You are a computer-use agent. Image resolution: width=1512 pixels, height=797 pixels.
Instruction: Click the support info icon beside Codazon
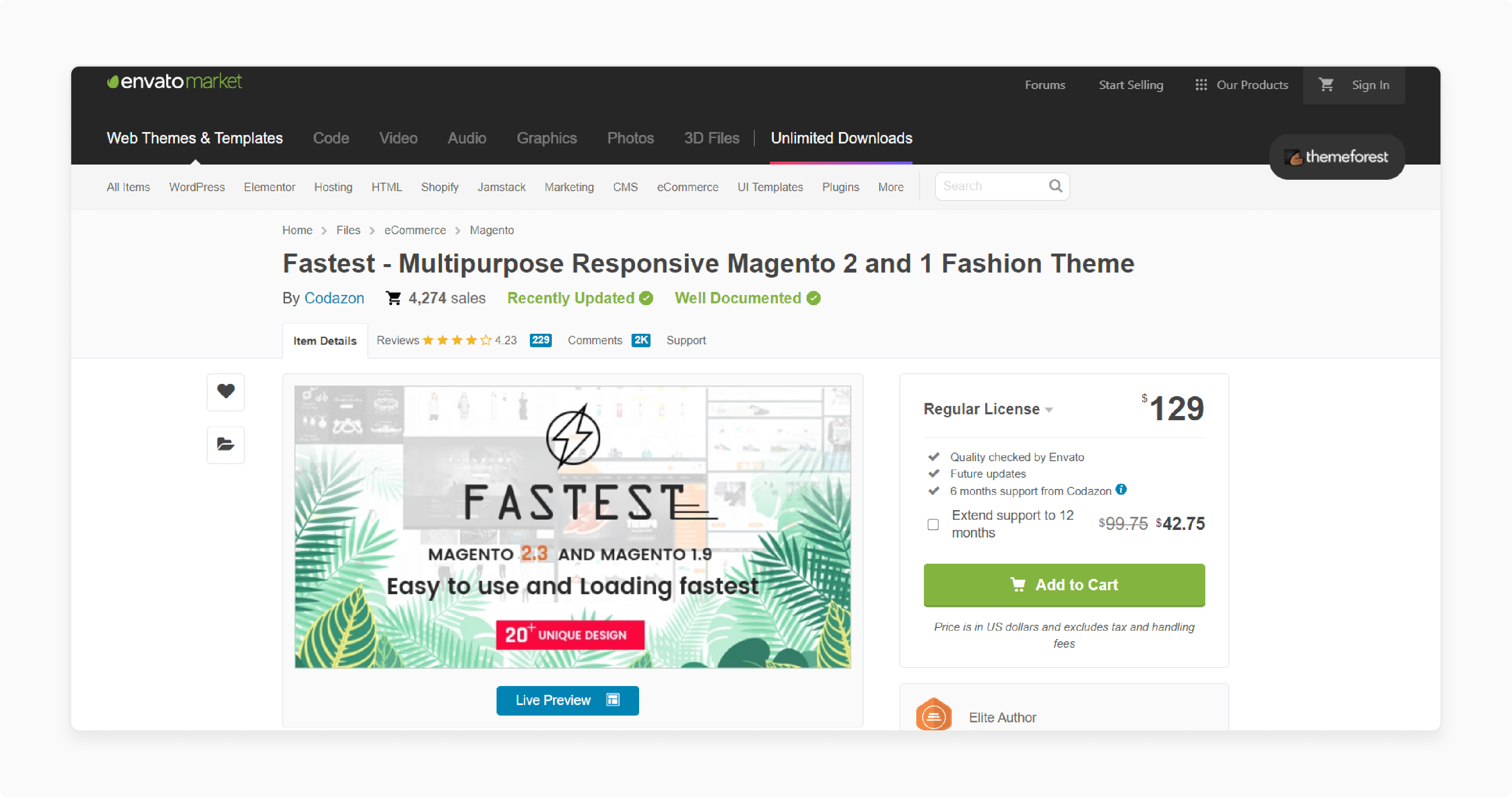point(1121,489)
